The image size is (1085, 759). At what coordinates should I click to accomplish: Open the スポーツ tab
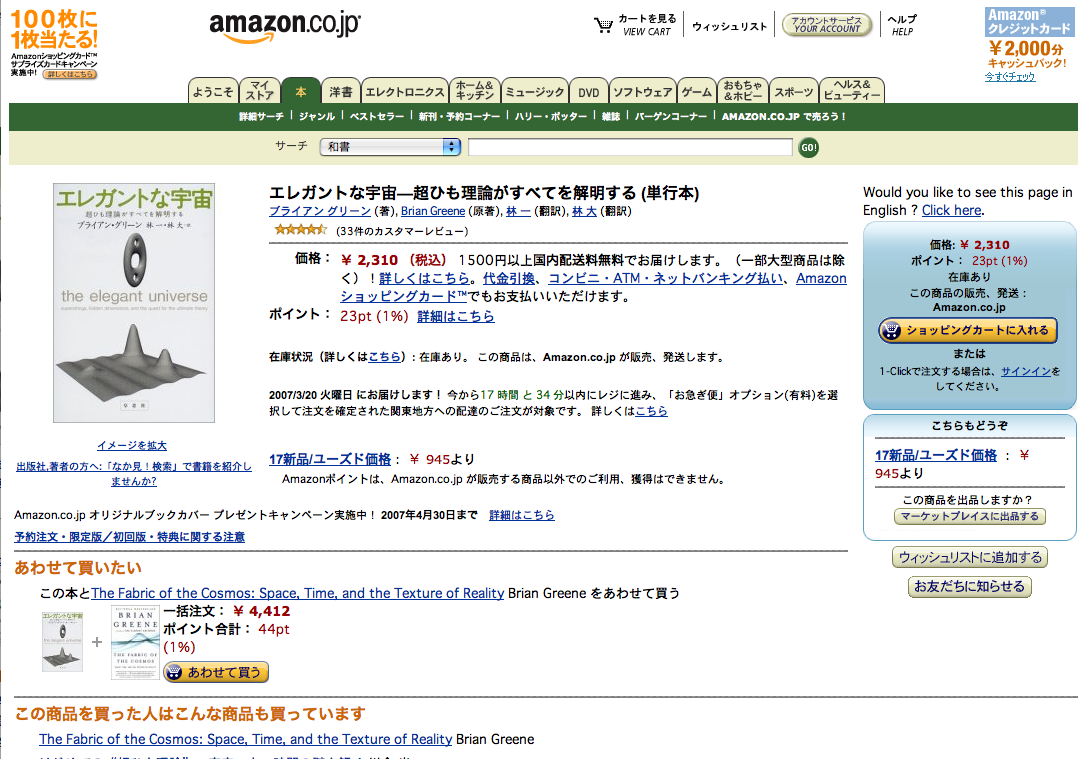tap(793, 91)
